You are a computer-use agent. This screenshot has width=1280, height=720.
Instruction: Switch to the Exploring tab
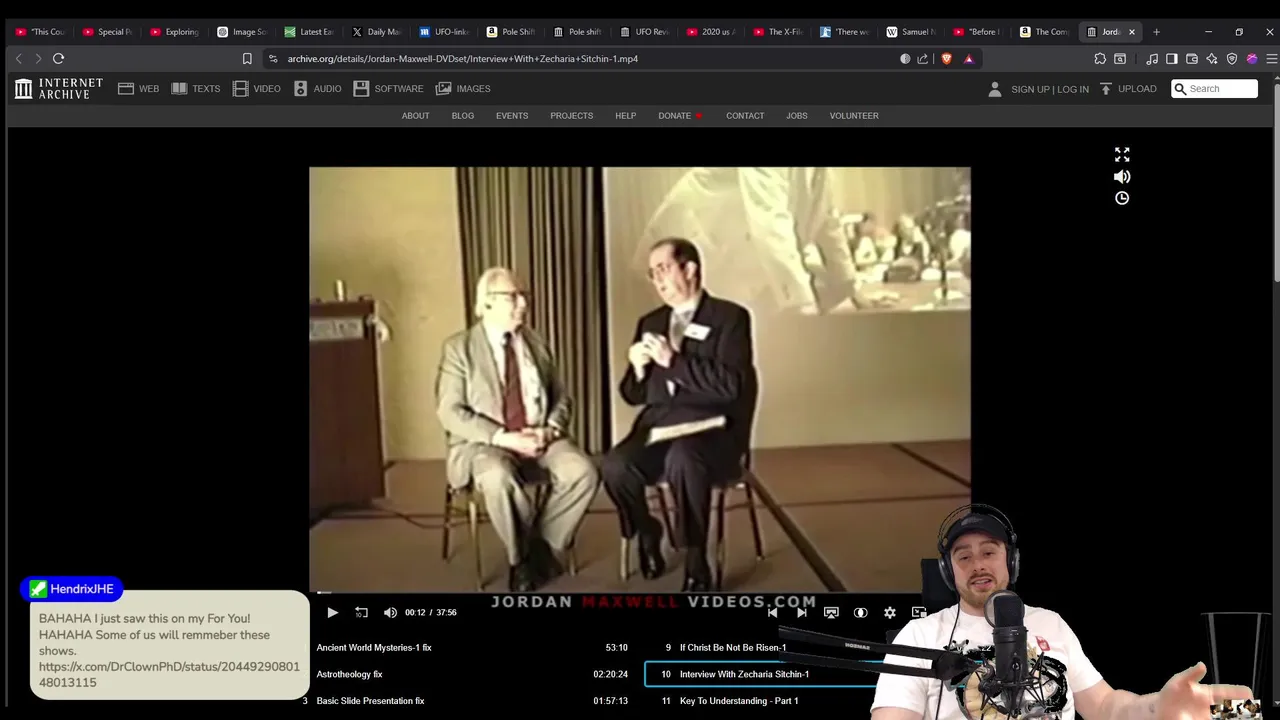(174, 32)
